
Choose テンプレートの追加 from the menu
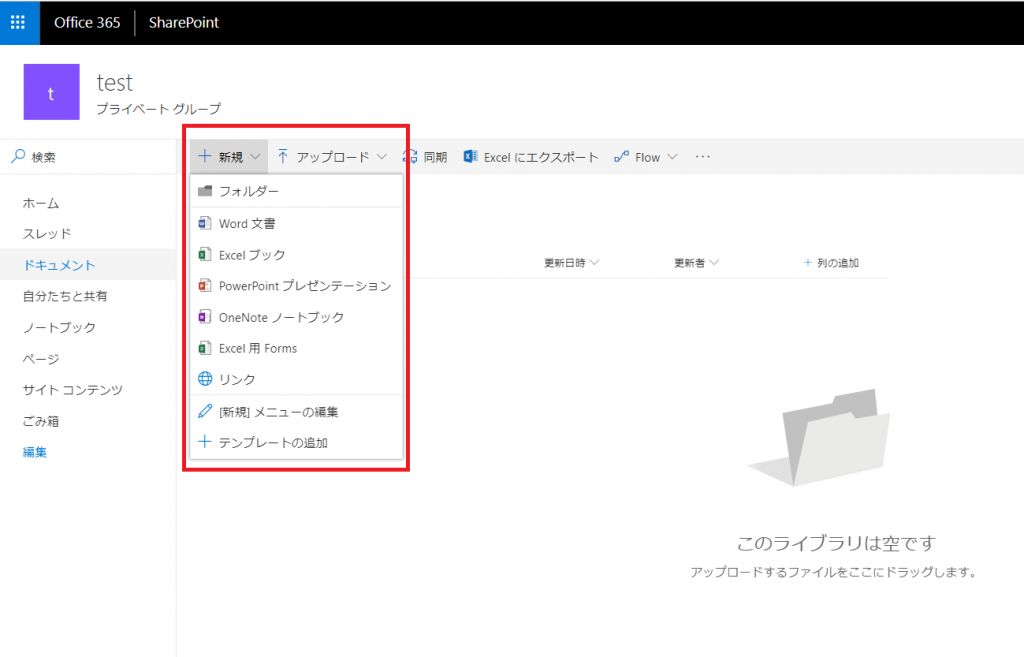[x=296, y=442]
